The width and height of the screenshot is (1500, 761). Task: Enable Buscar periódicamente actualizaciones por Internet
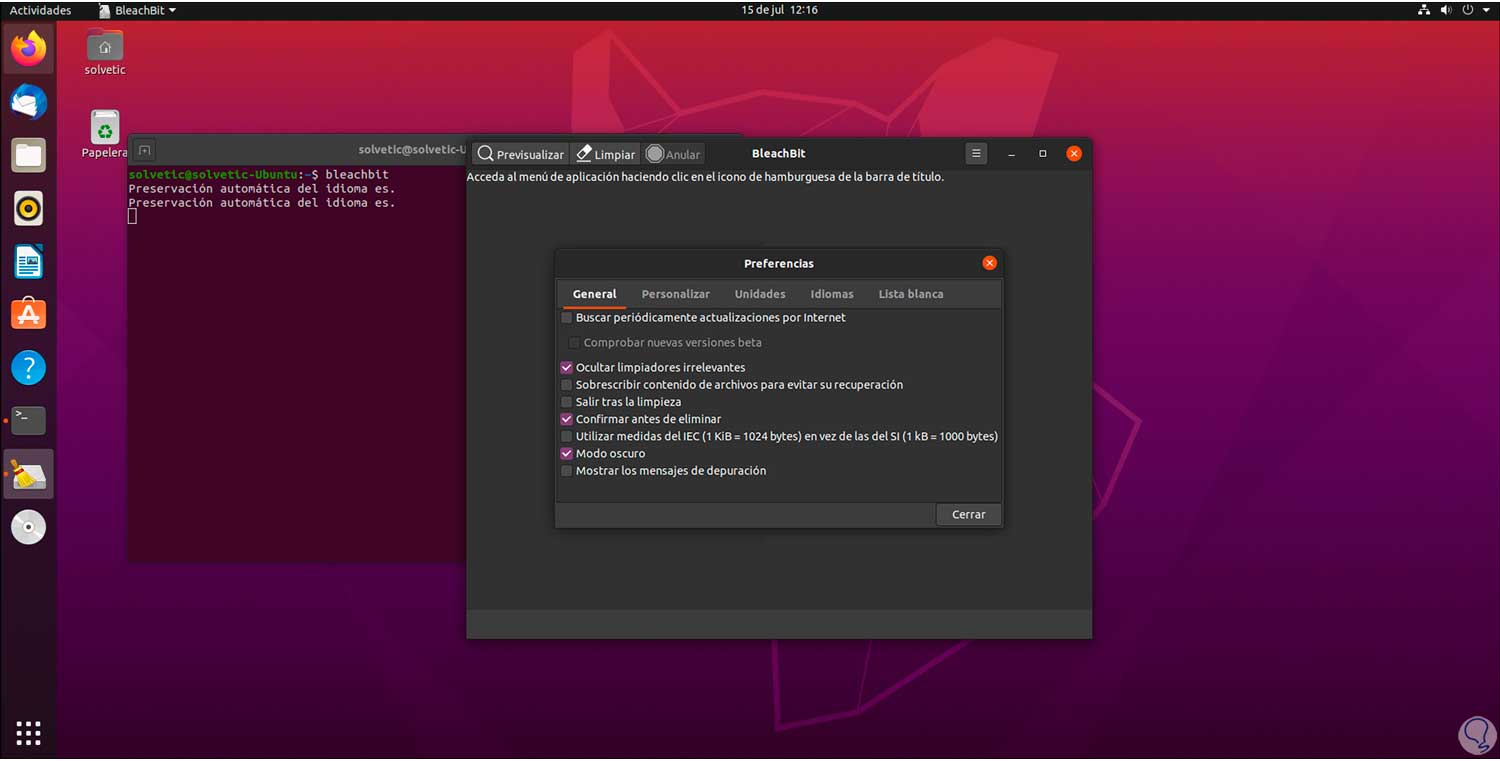(x=567, y=318)
